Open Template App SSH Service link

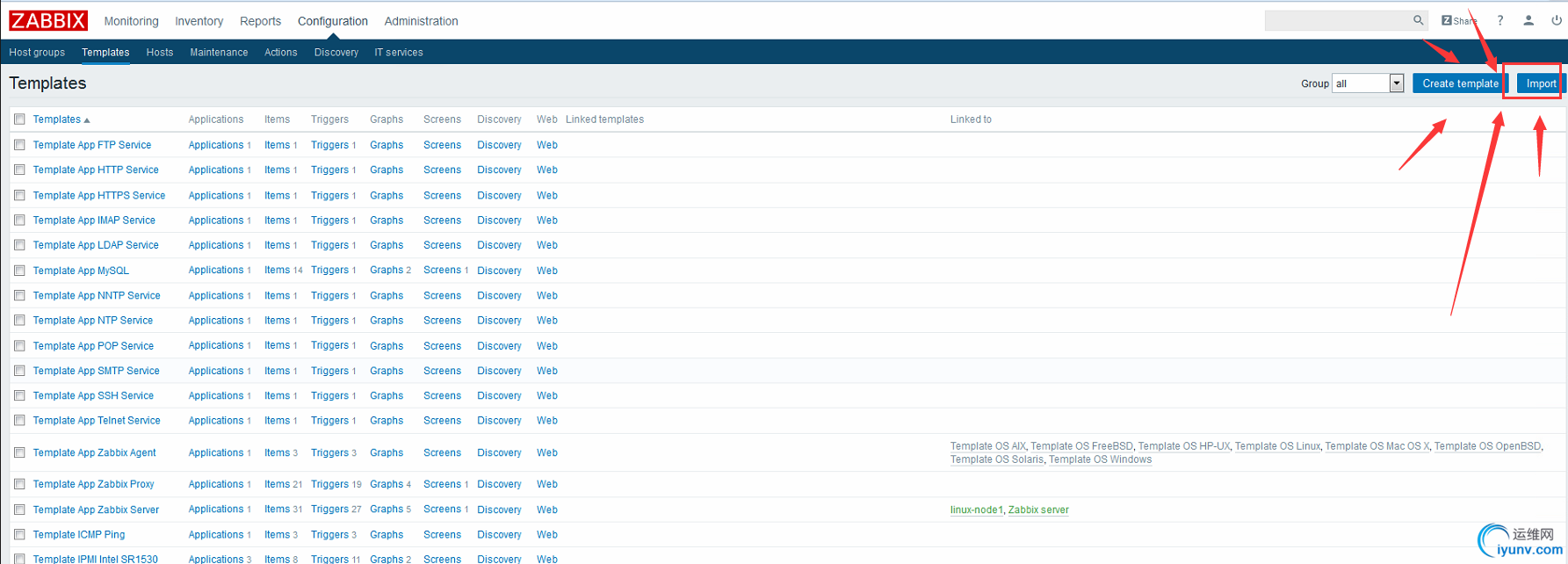pos(93,396)
